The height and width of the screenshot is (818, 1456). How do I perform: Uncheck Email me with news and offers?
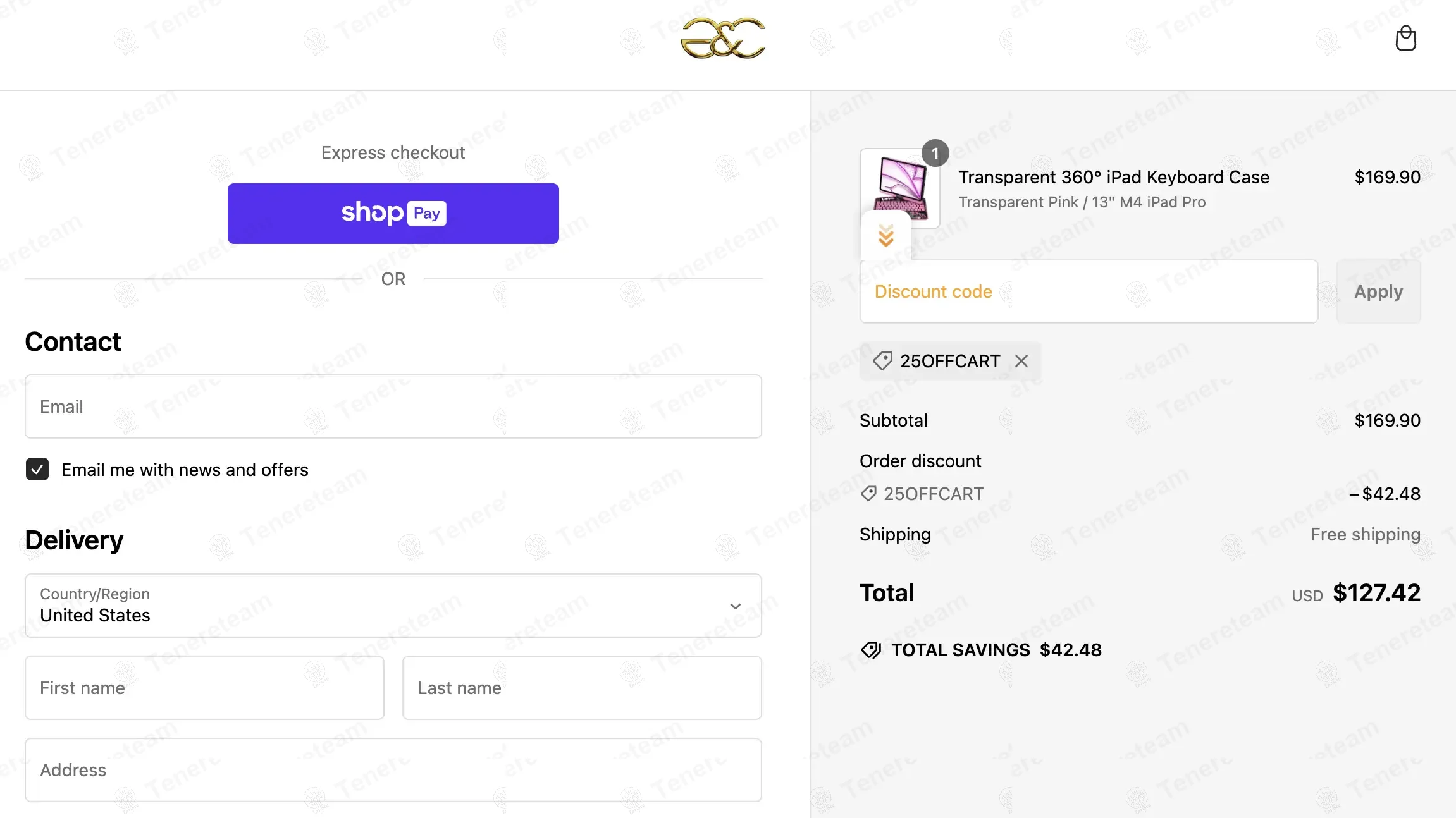coord(37,470)
